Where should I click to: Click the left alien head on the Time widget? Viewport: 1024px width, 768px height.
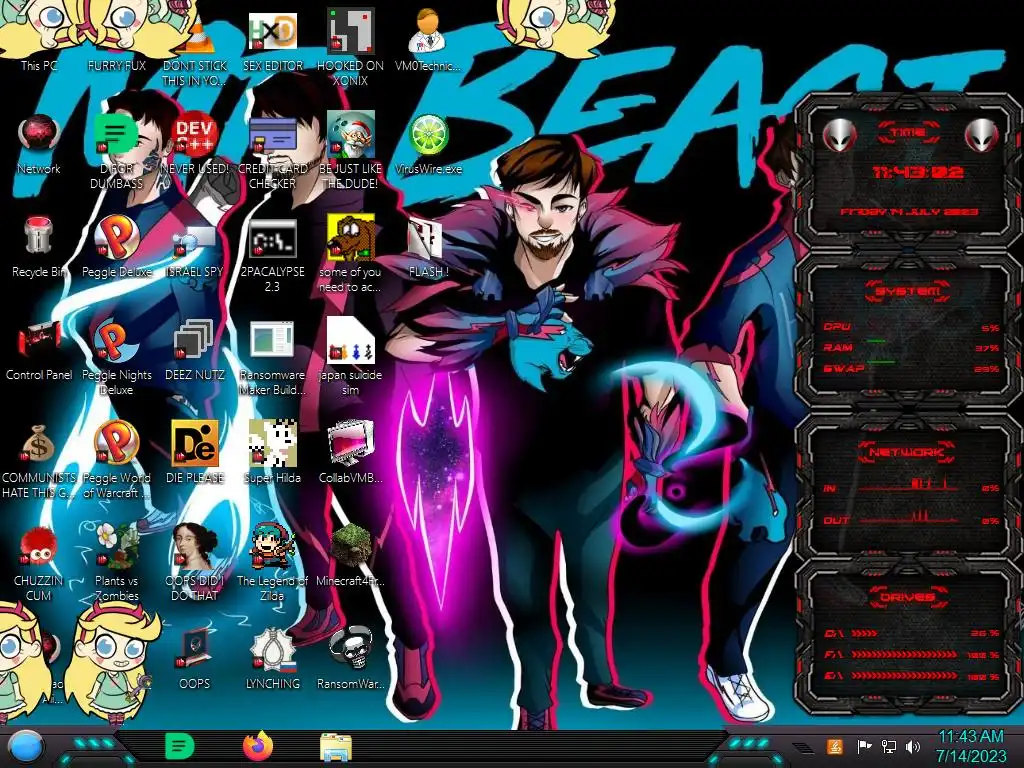[839, 135]
